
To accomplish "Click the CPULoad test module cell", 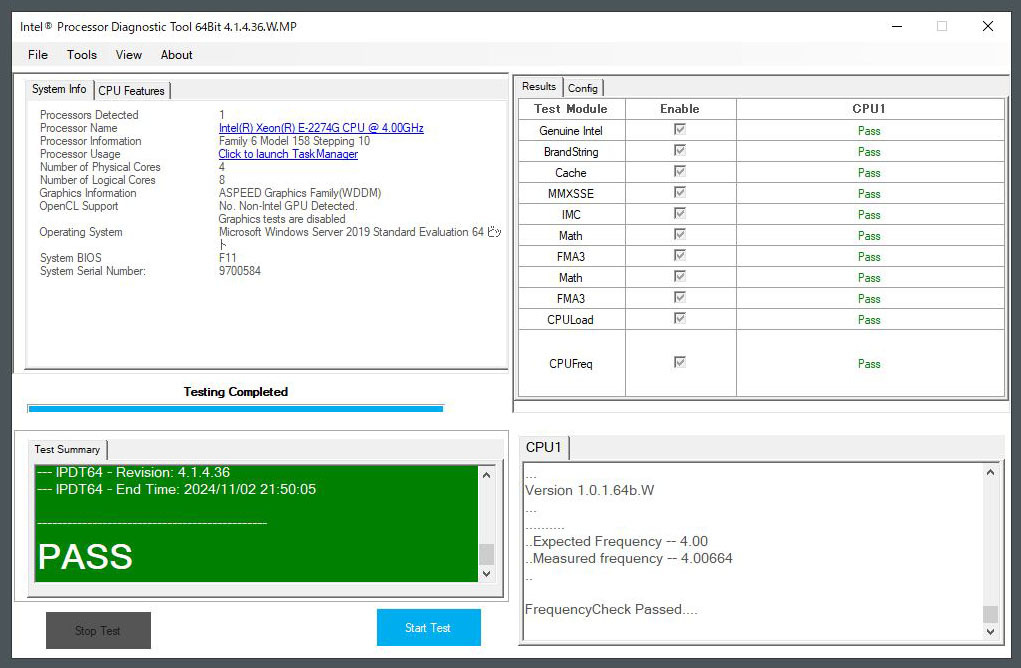I will (571, 320).
